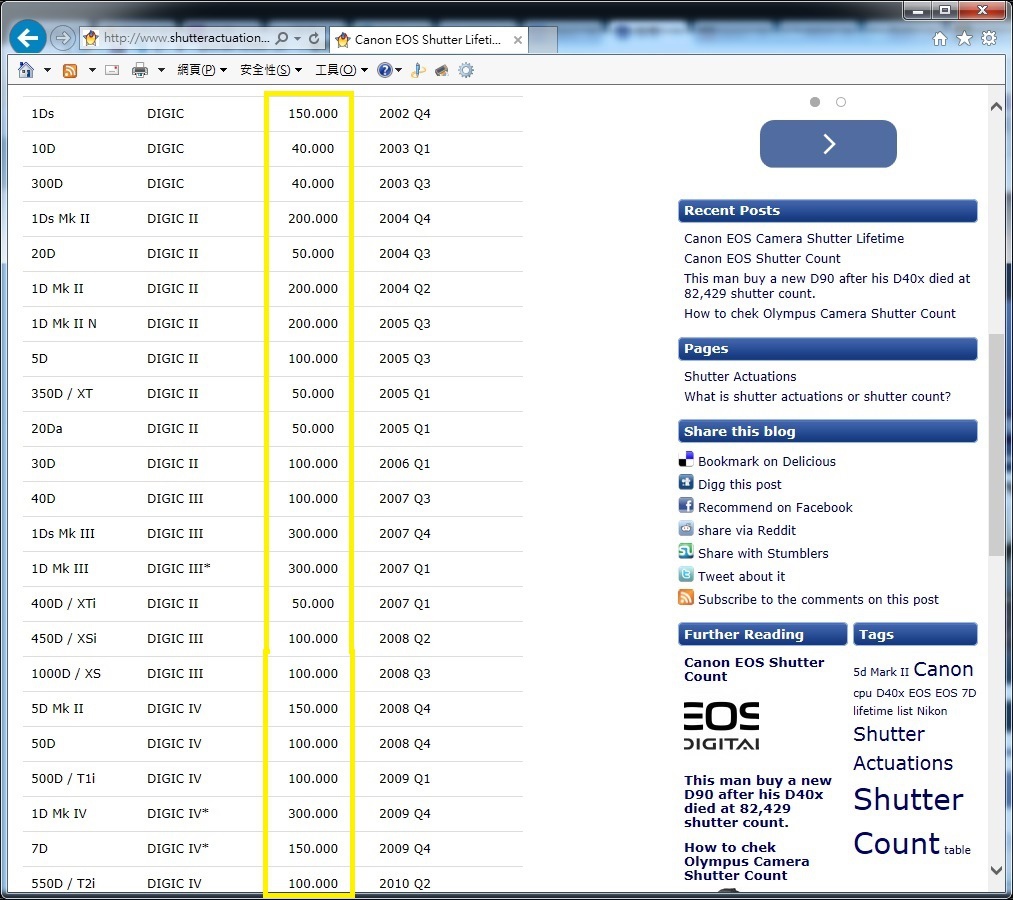Screen dimensions: 1013x900
Task: Expand the Print dropdown arrow
Action: pos(161,70)
